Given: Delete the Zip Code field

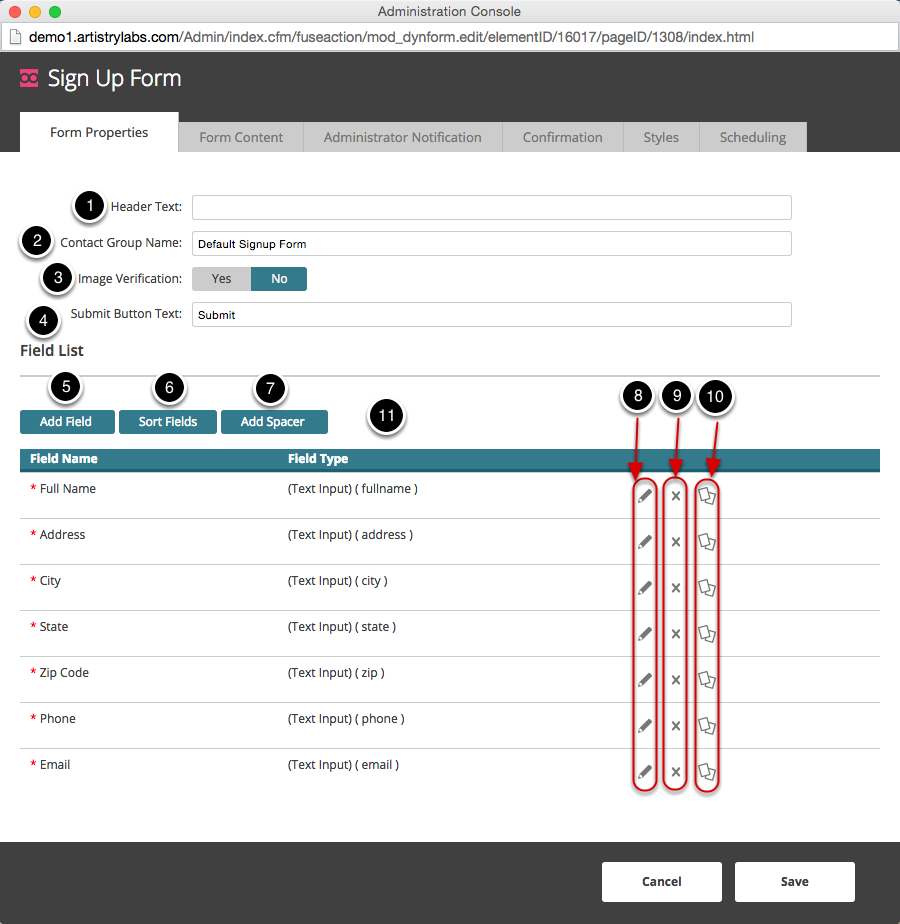Looking at the screenshot, I should tap(676, 679).
